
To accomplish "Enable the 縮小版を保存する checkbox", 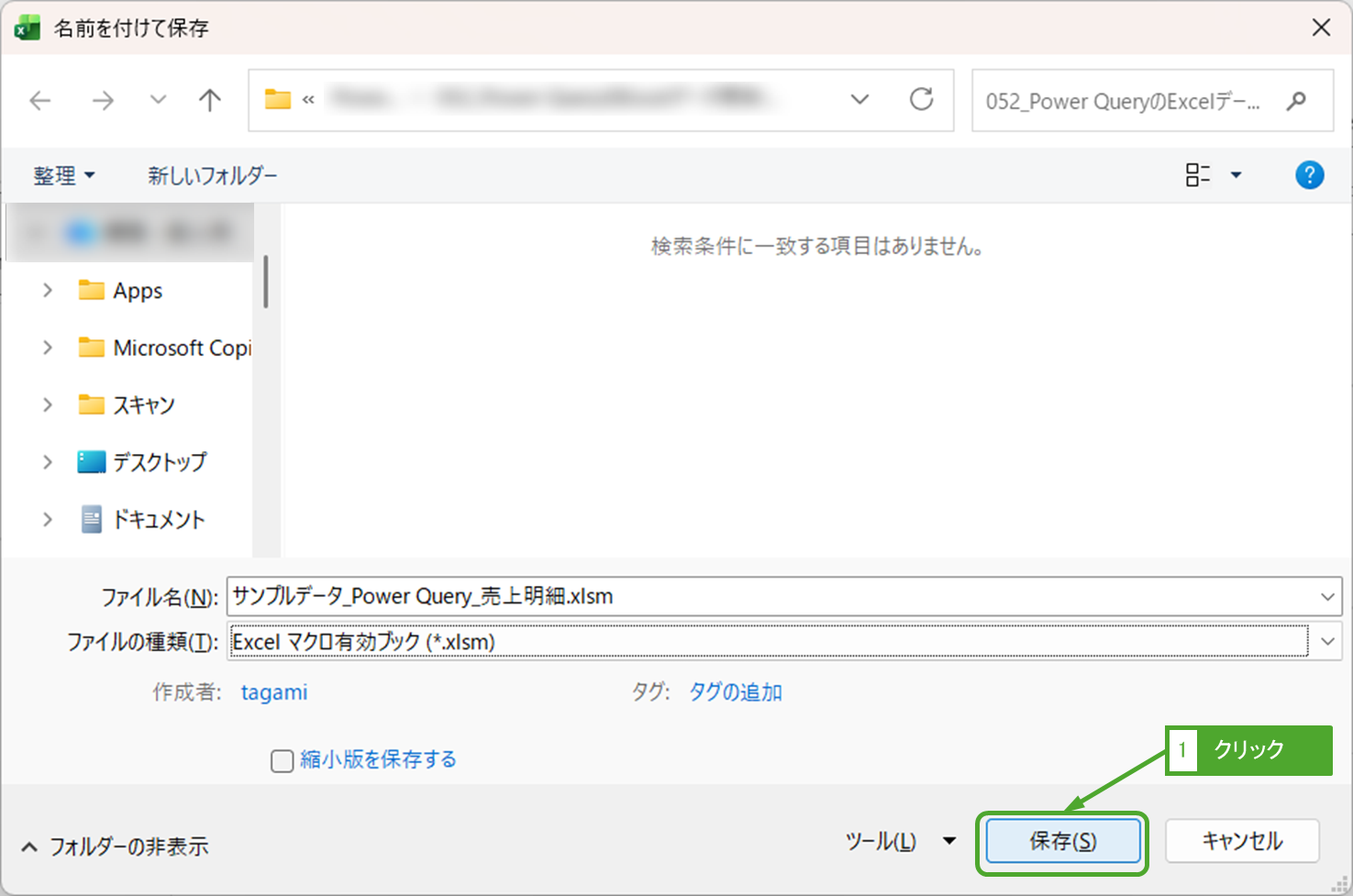I will (x=283, y=760).
